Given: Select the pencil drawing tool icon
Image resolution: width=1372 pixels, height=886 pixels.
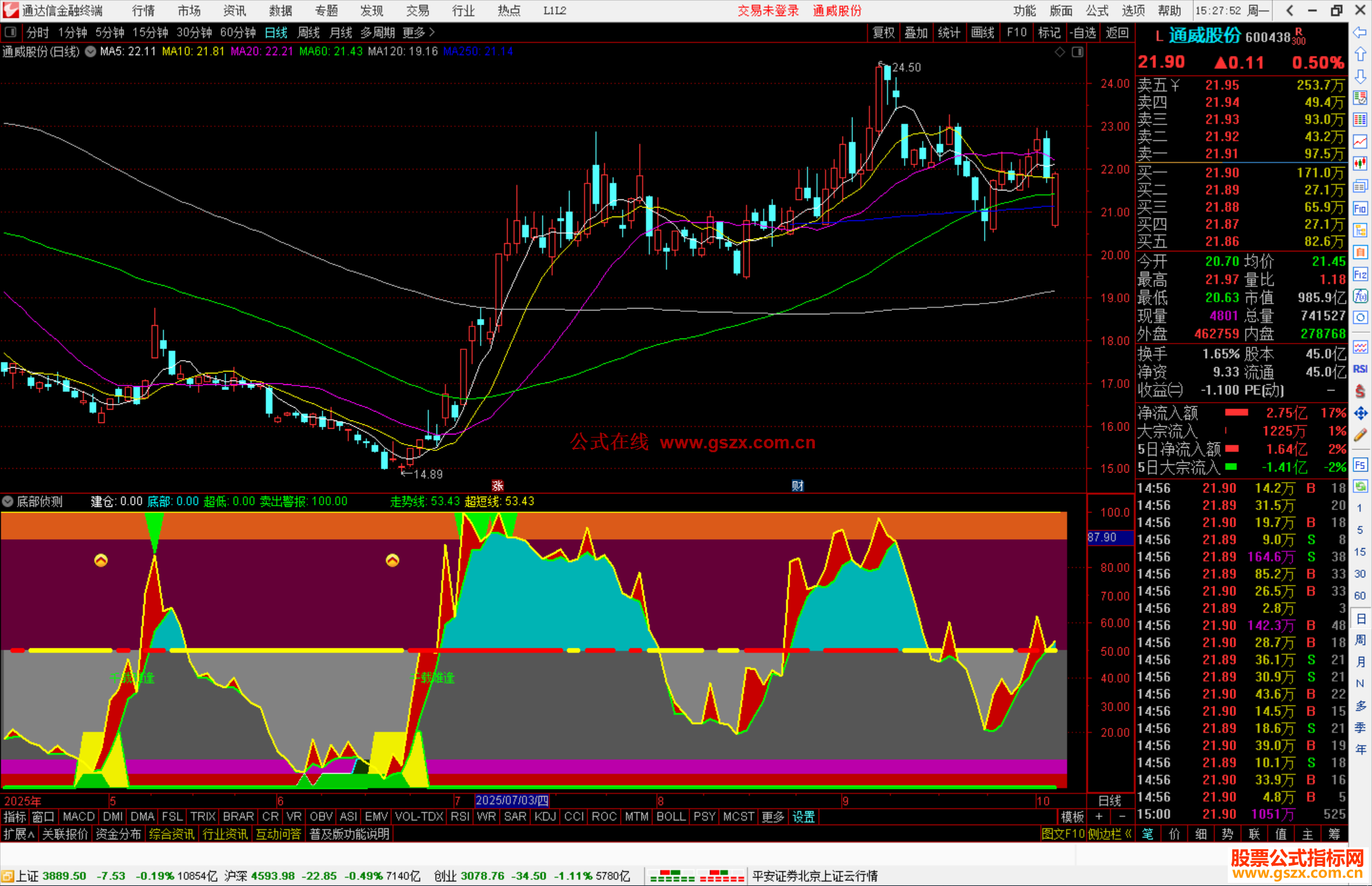Looking at the screenshot, I should coord(1360,435).
